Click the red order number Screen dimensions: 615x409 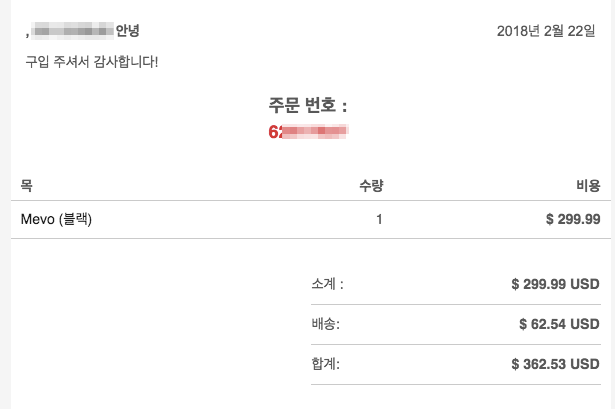pyautogui.click(x=308, y=132)
